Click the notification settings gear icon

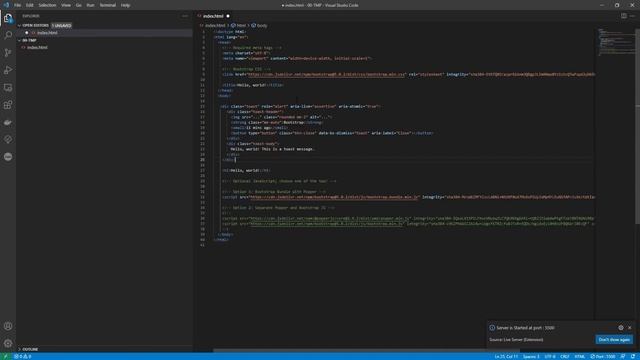tap(621, 327)
